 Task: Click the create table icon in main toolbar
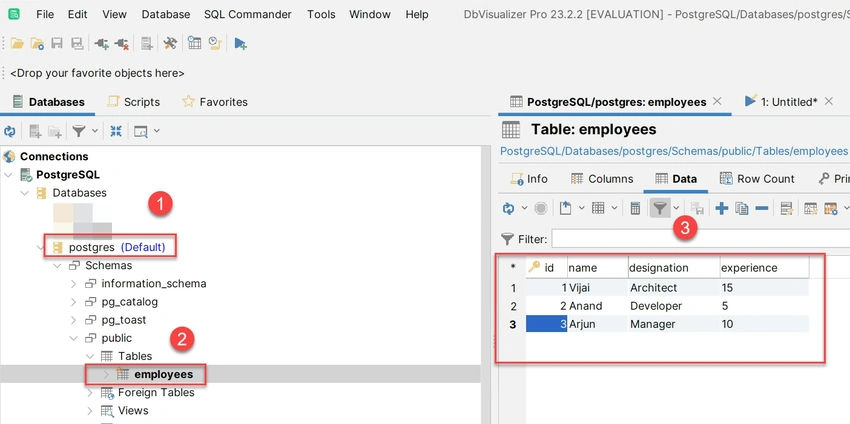146,43
